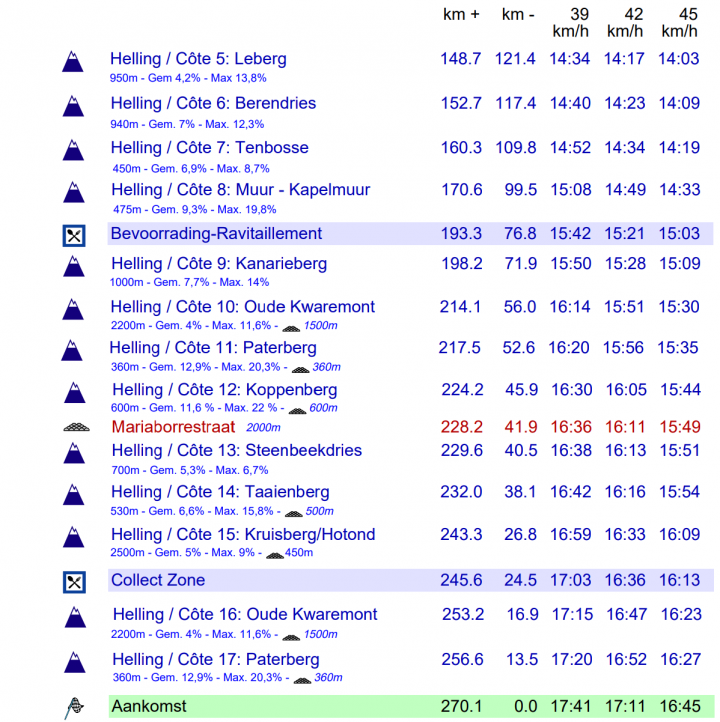The width and height of the screenshot is (720, 722).
Task: Click the '42 km/h' column header
Action: click(x=625, y=23)
